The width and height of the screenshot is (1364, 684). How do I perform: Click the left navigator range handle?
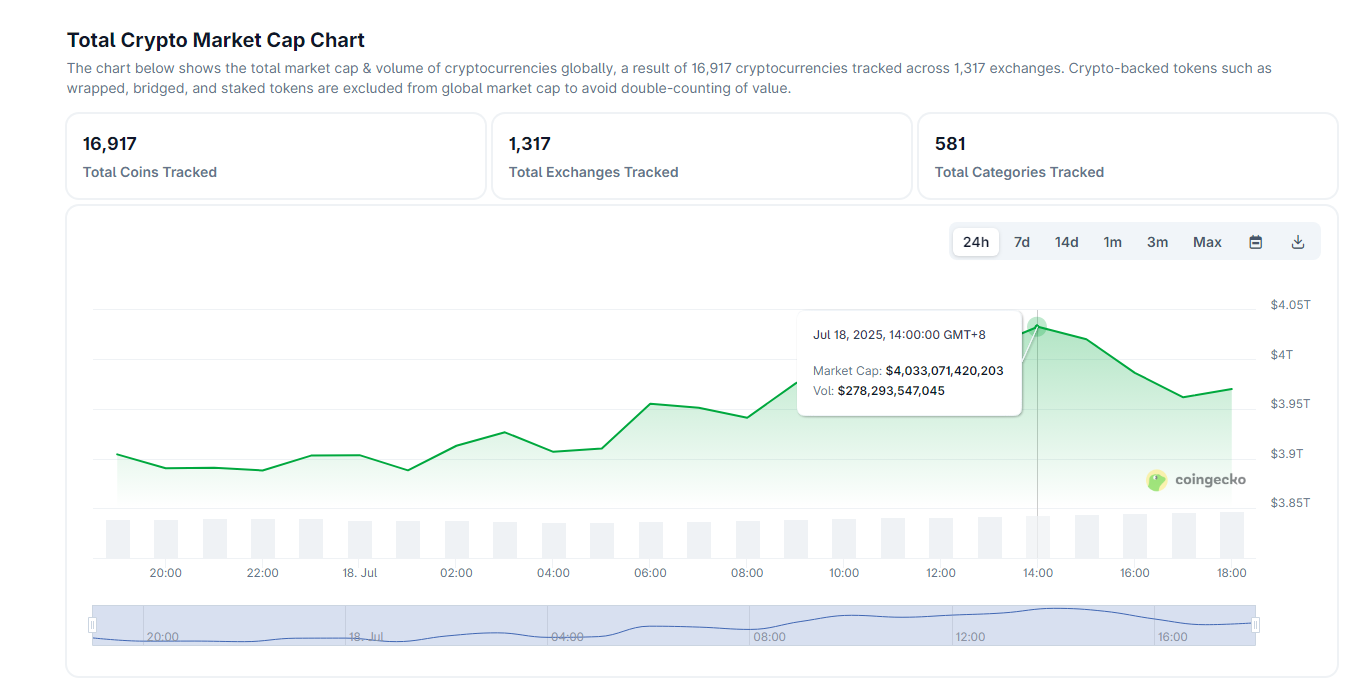coord(92,625)
